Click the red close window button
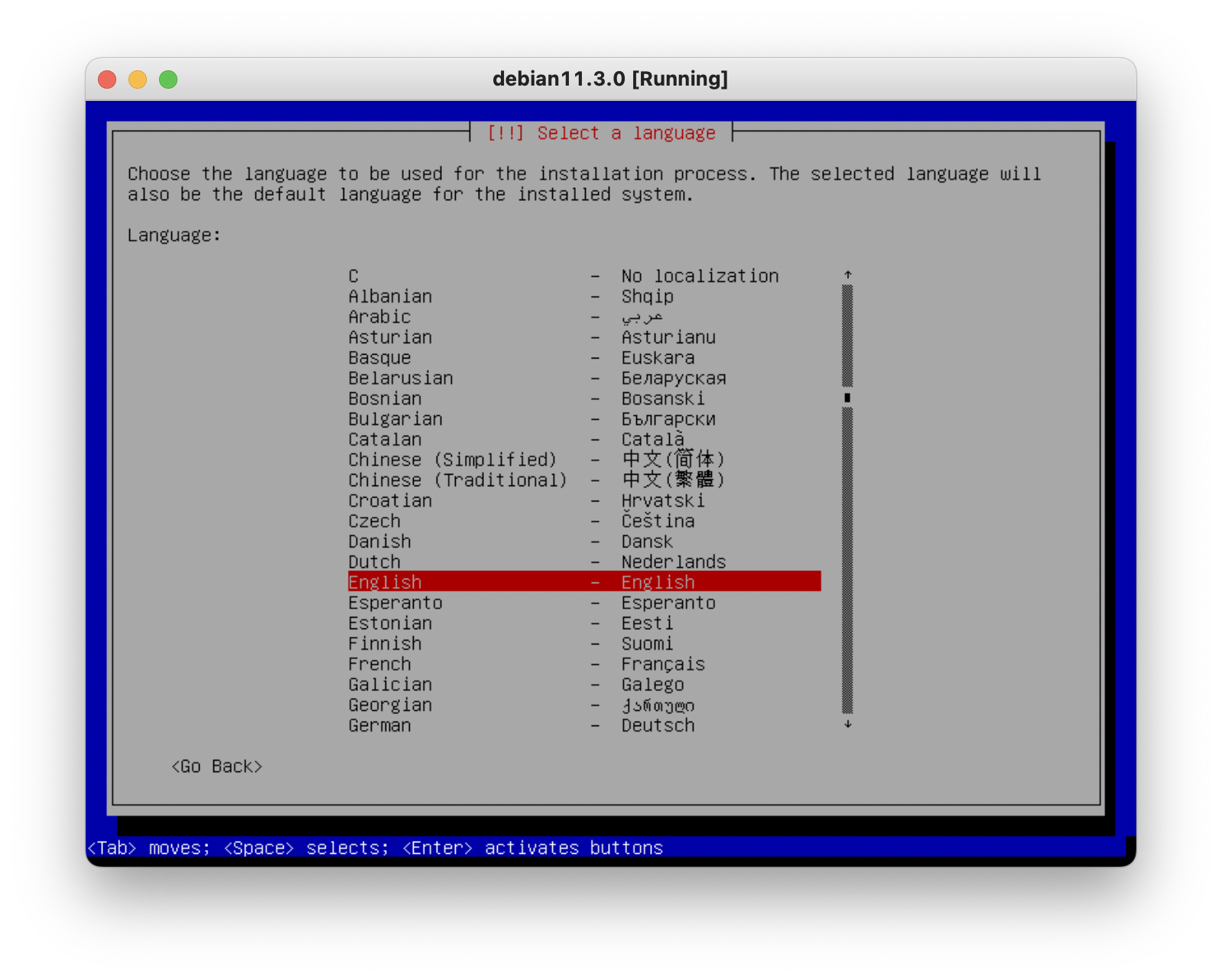Image resolution: width=1222 pixels, height=980 pixels. [107, 80]
